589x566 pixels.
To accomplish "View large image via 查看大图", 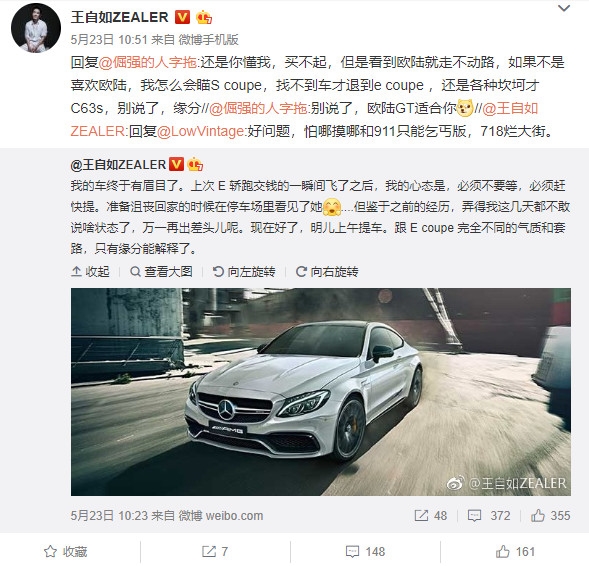I will pos(161,272).
